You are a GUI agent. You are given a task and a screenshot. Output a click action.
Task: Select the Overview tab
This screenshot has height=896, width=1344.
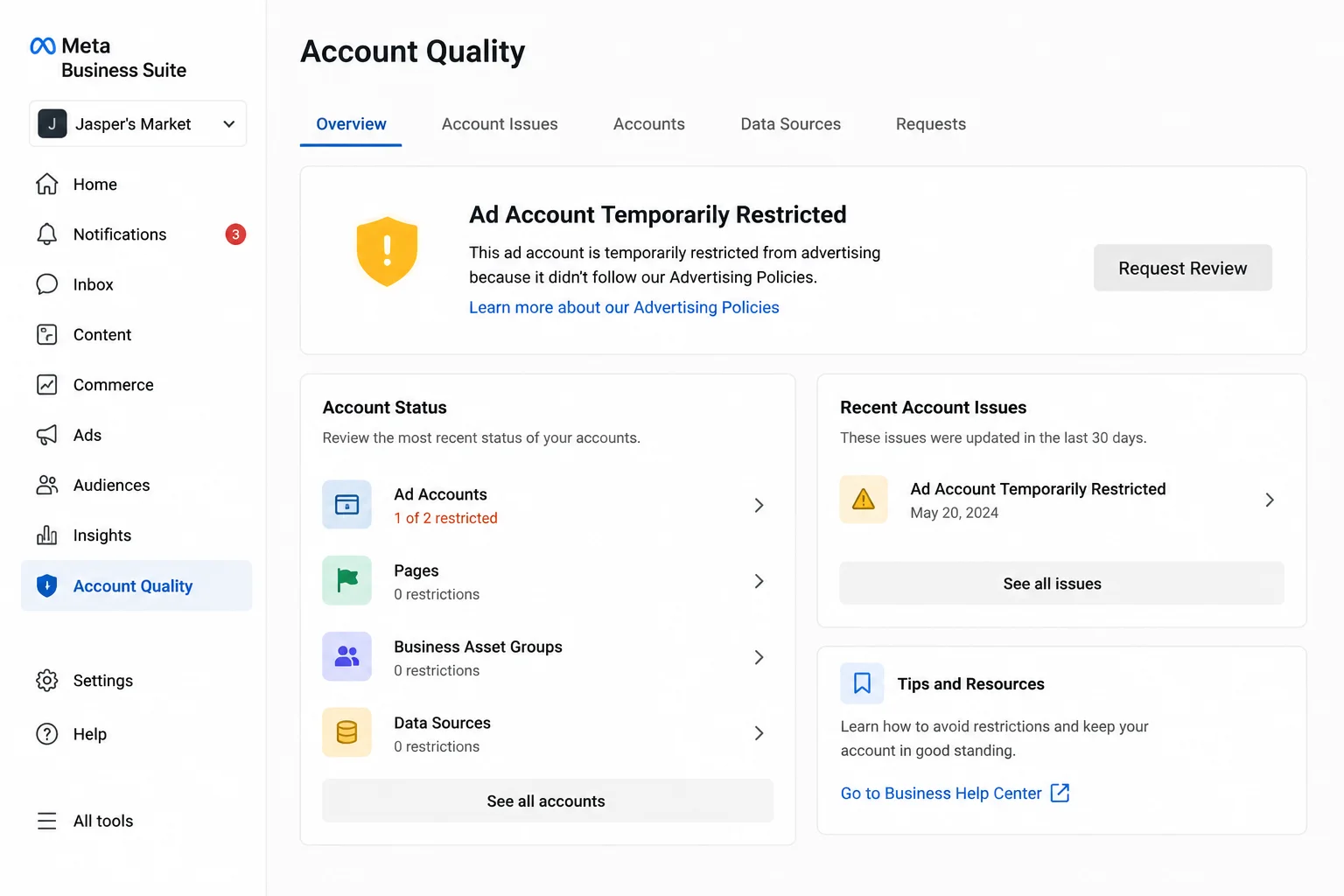tap(351, 124)
